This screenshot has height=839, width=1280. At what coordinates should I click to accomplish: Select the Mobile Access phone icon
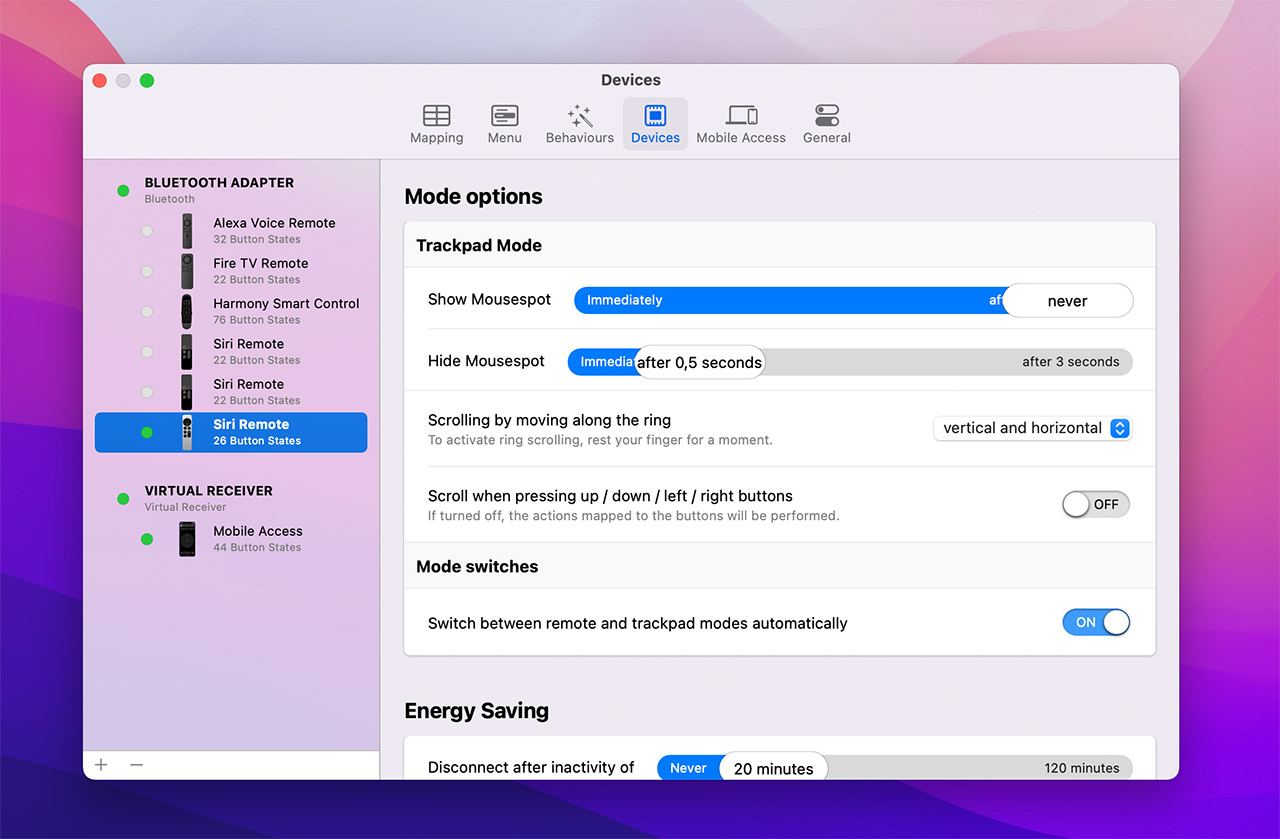[187, 539]
